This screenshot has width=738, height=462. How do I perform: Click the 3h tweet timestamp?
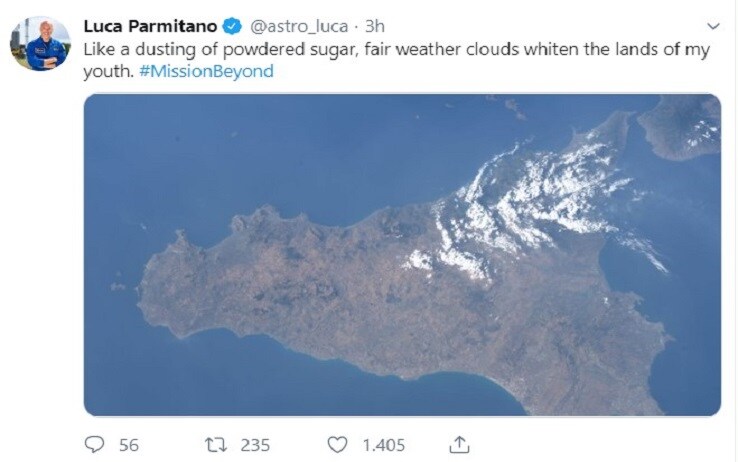375,26
